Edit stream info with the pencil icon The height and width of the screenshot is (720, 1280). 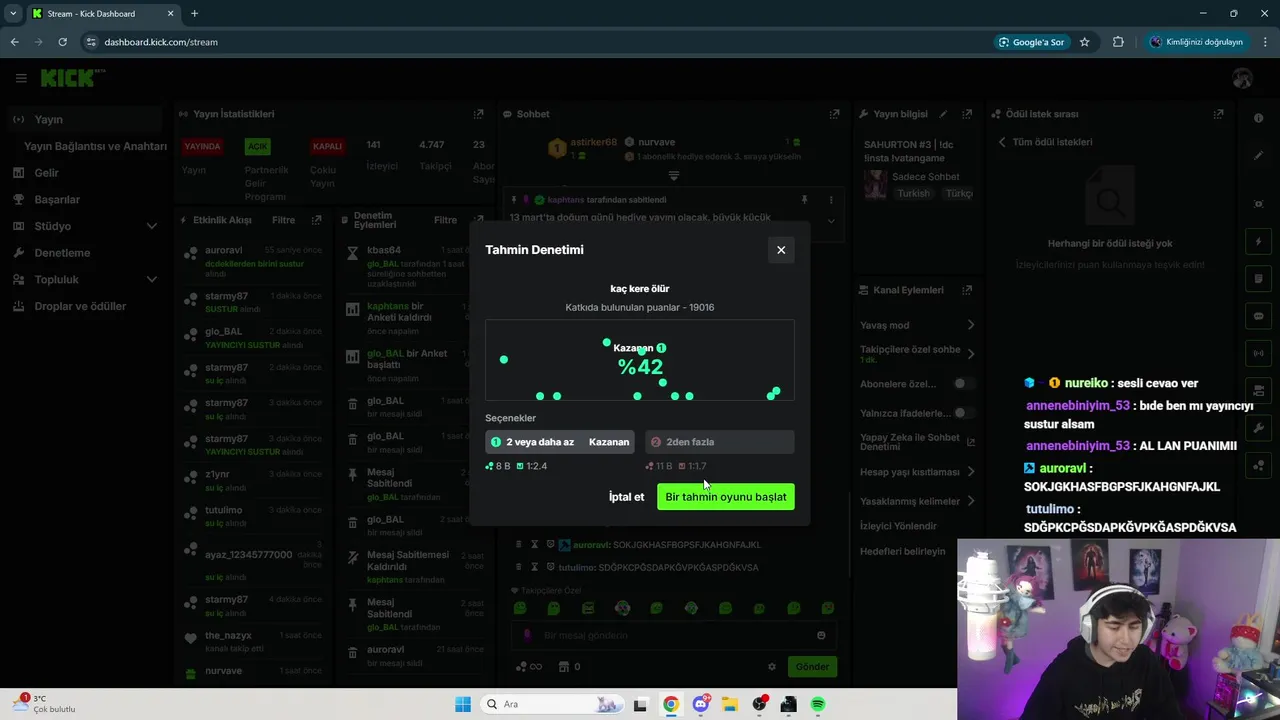point(943,114)
